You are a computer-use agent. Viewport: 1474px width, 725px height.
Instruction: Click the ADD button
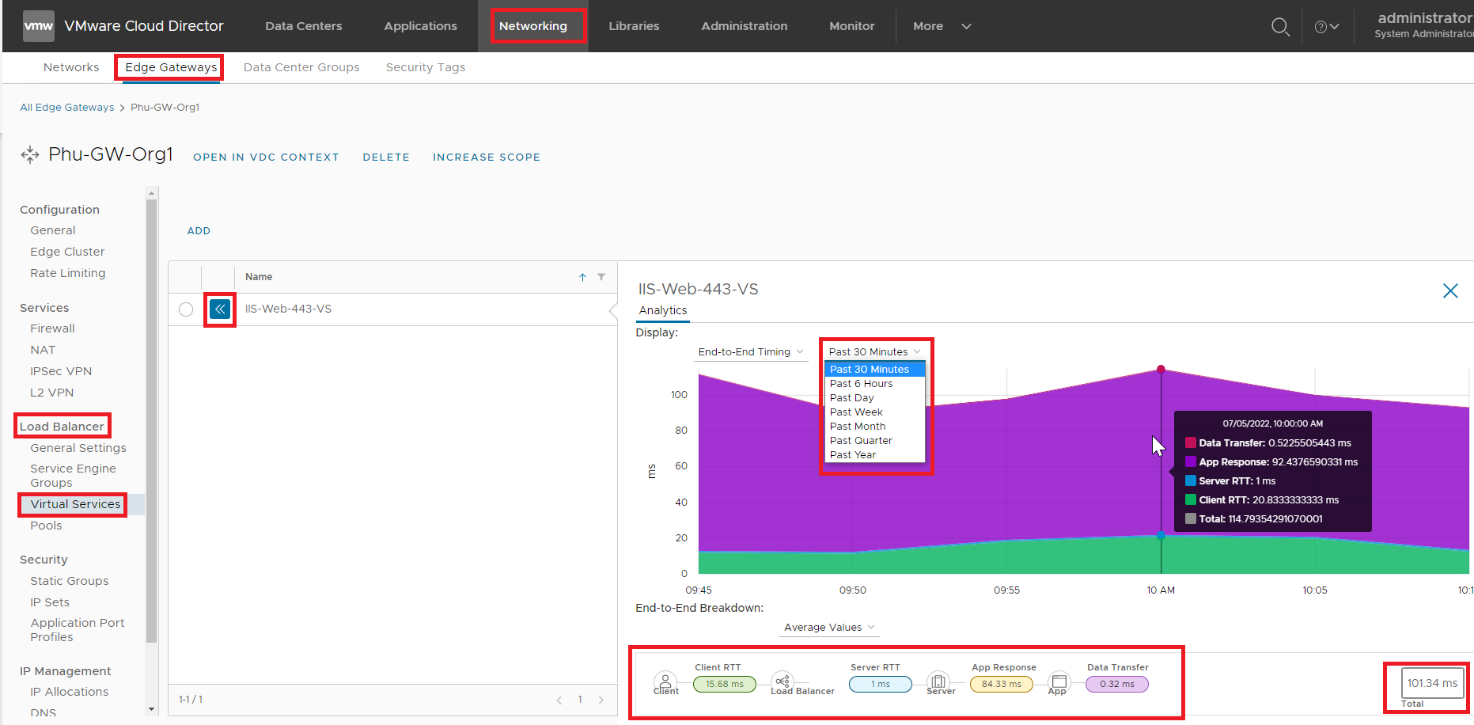click(199, 231)
